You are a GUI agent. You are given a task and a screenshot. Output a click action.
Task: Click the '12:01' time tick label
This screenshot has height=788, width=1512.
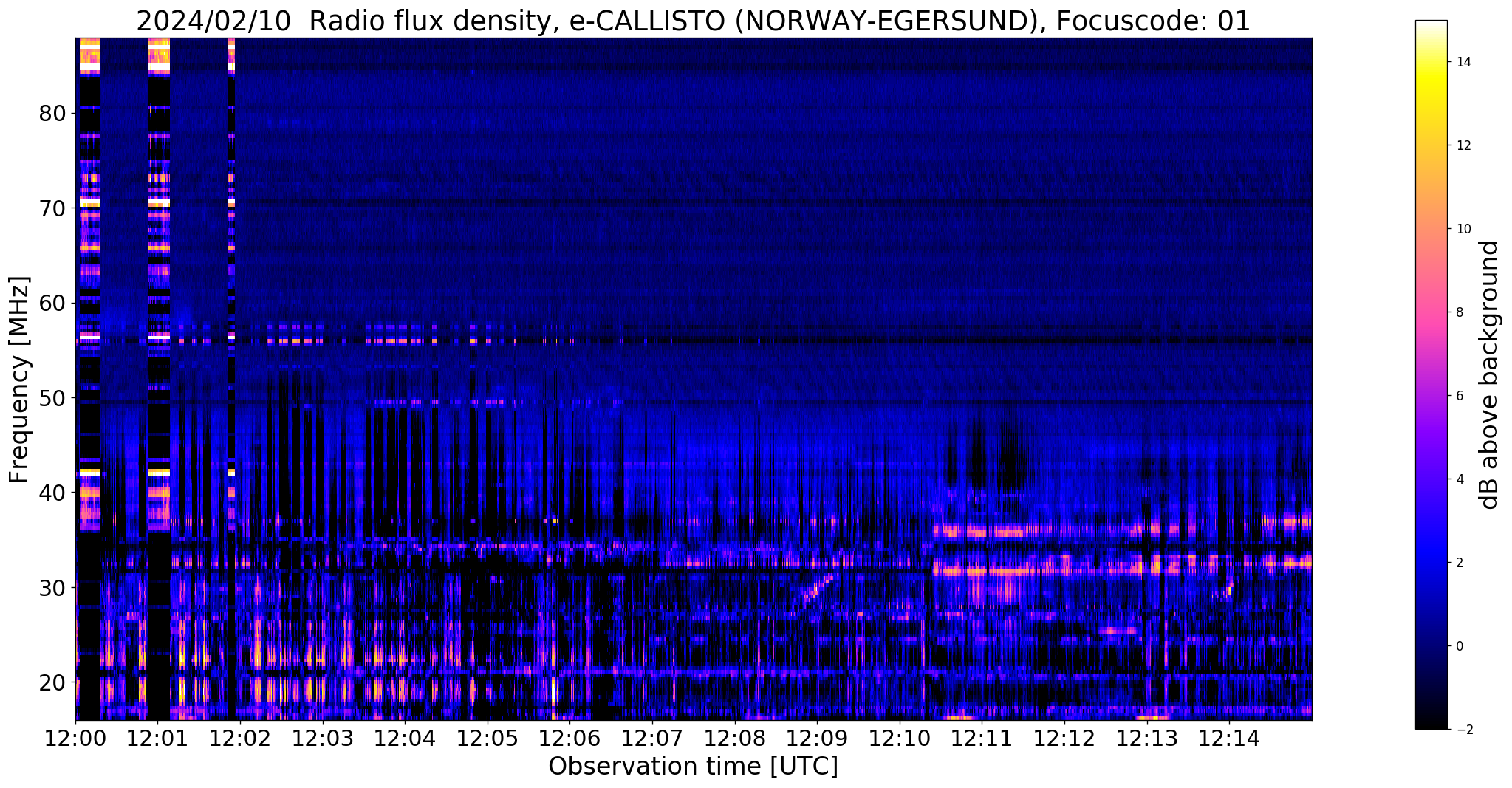point(158,739)
